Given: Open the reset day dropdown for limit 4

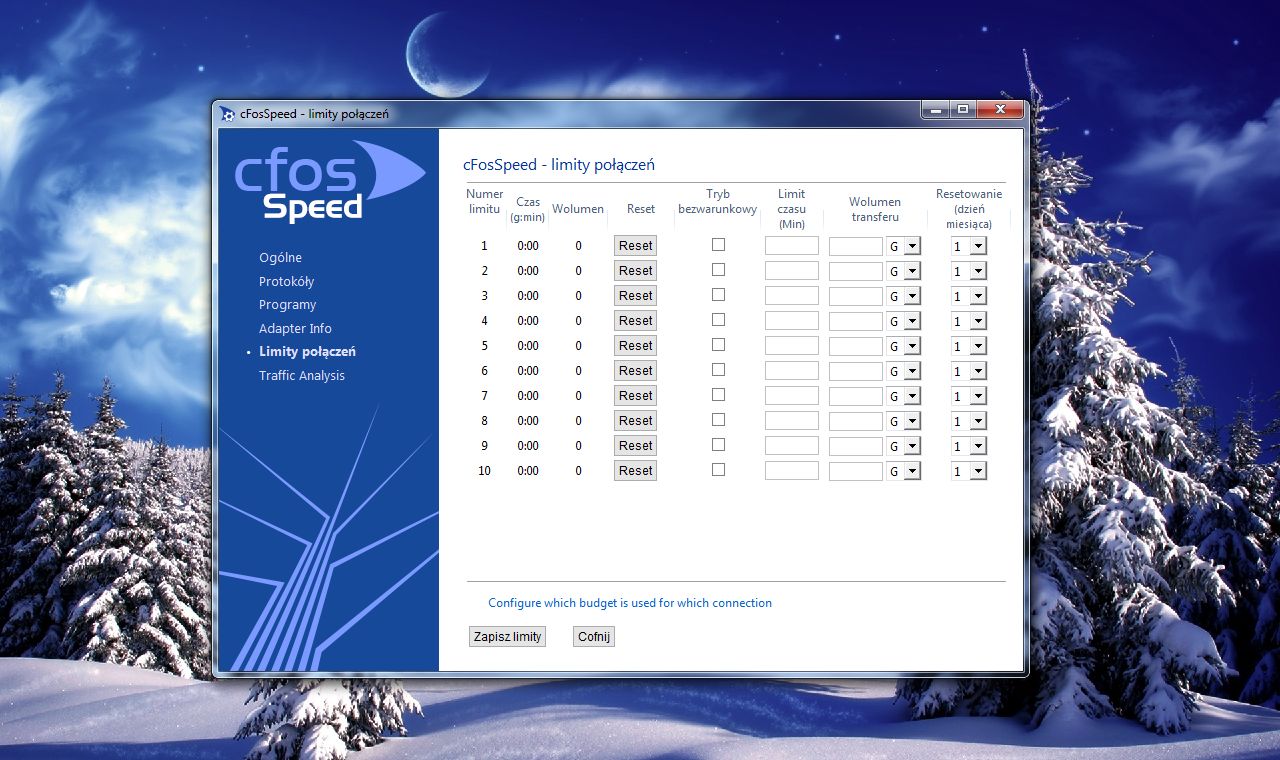Looking at the screenshot, I should click(x=969, y=321).
